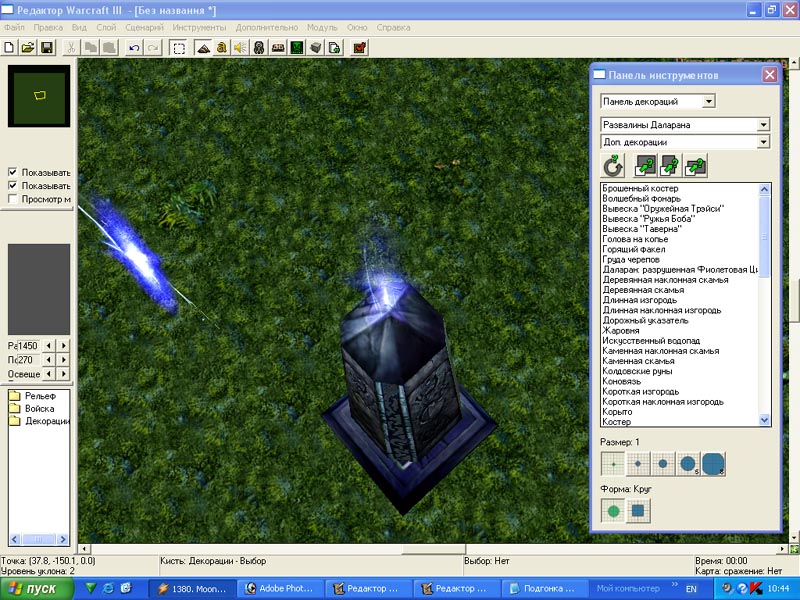Increase the 270 value with right arrow

coord(64,360)
